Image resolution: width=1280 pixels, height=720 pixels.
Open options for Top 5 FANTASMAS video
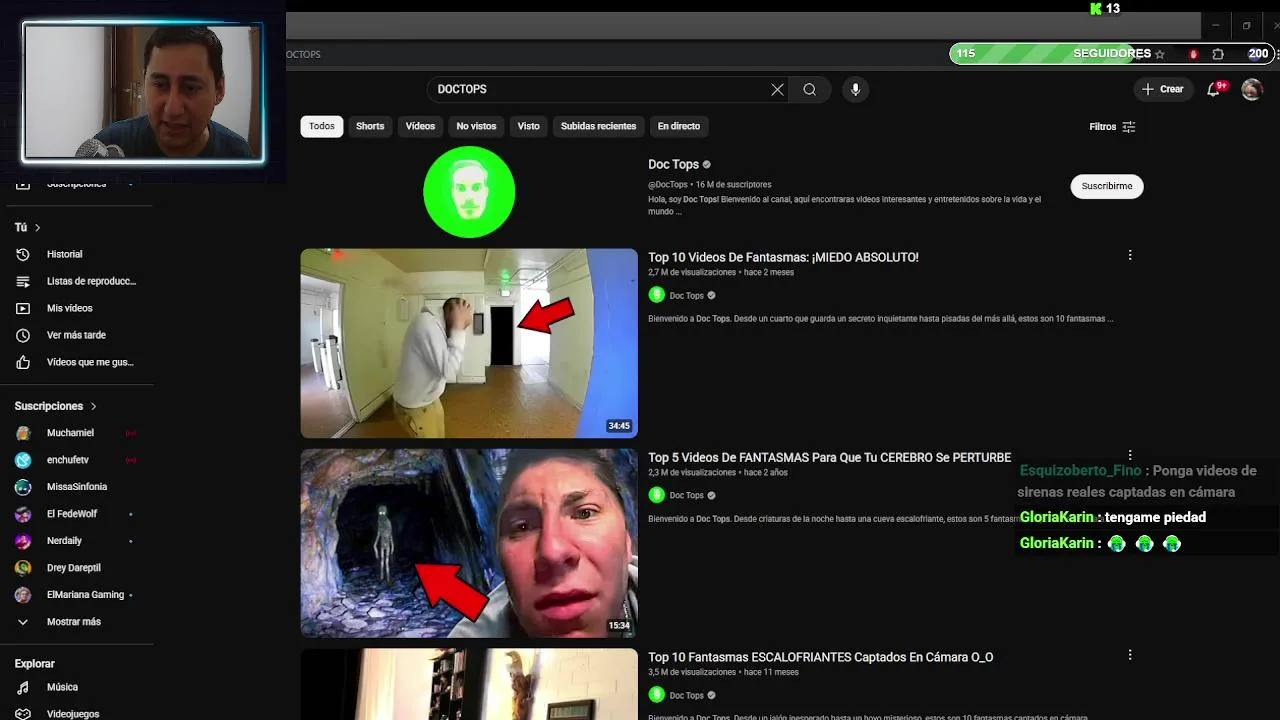coord(1130,456)
